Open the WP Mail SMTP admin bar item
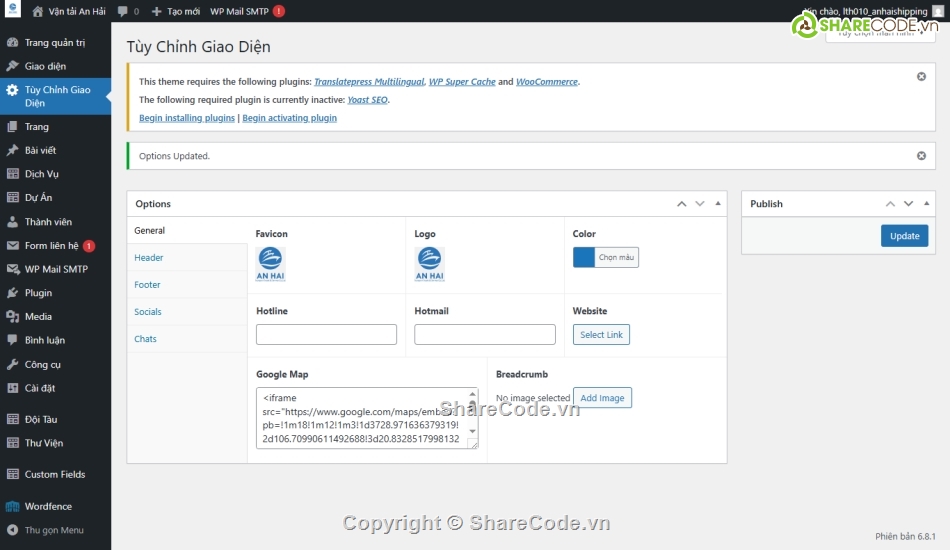 247,12
